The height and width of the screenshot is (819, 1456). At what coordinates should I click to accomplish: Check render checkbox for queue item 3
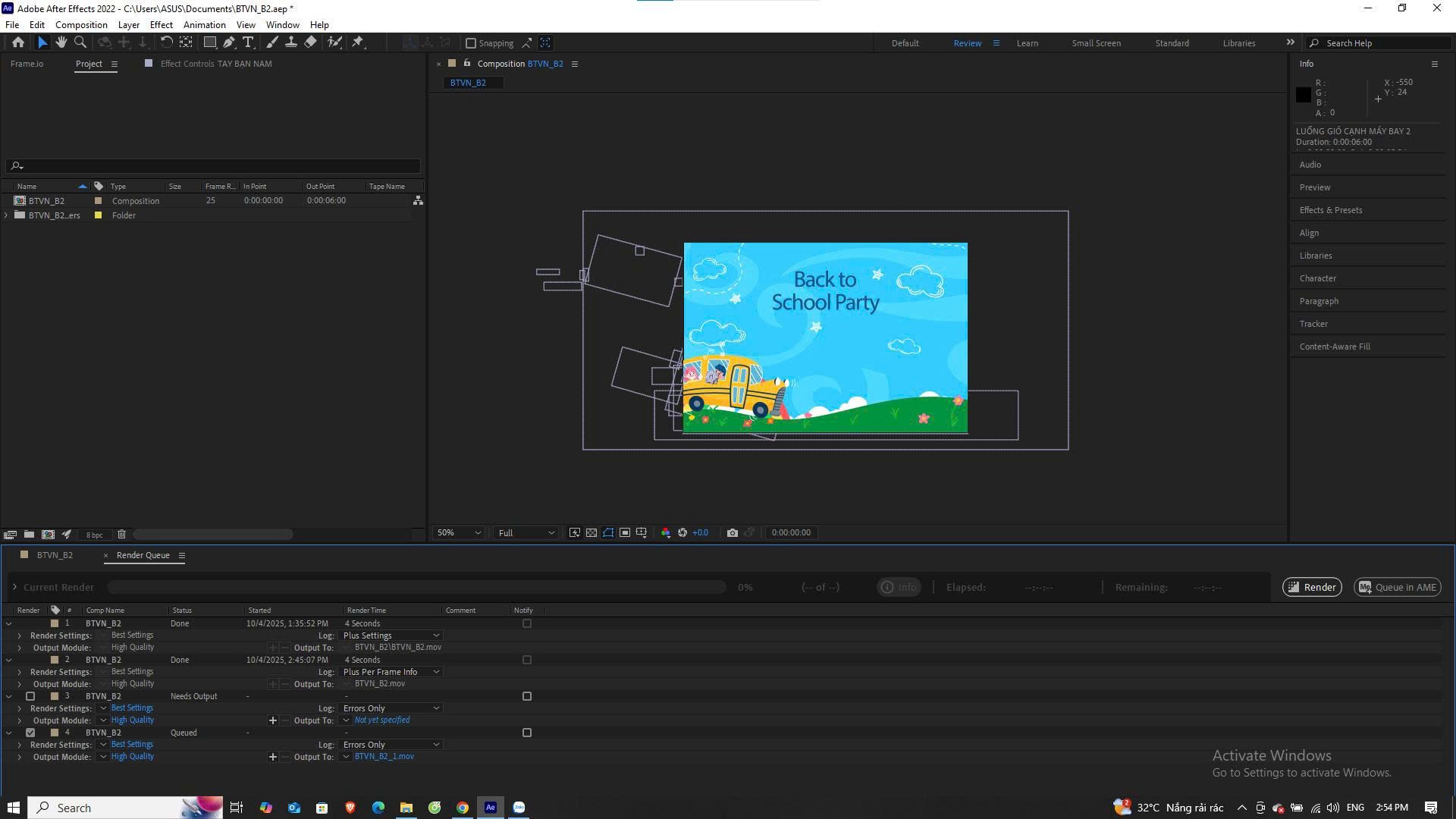point(30,696)
